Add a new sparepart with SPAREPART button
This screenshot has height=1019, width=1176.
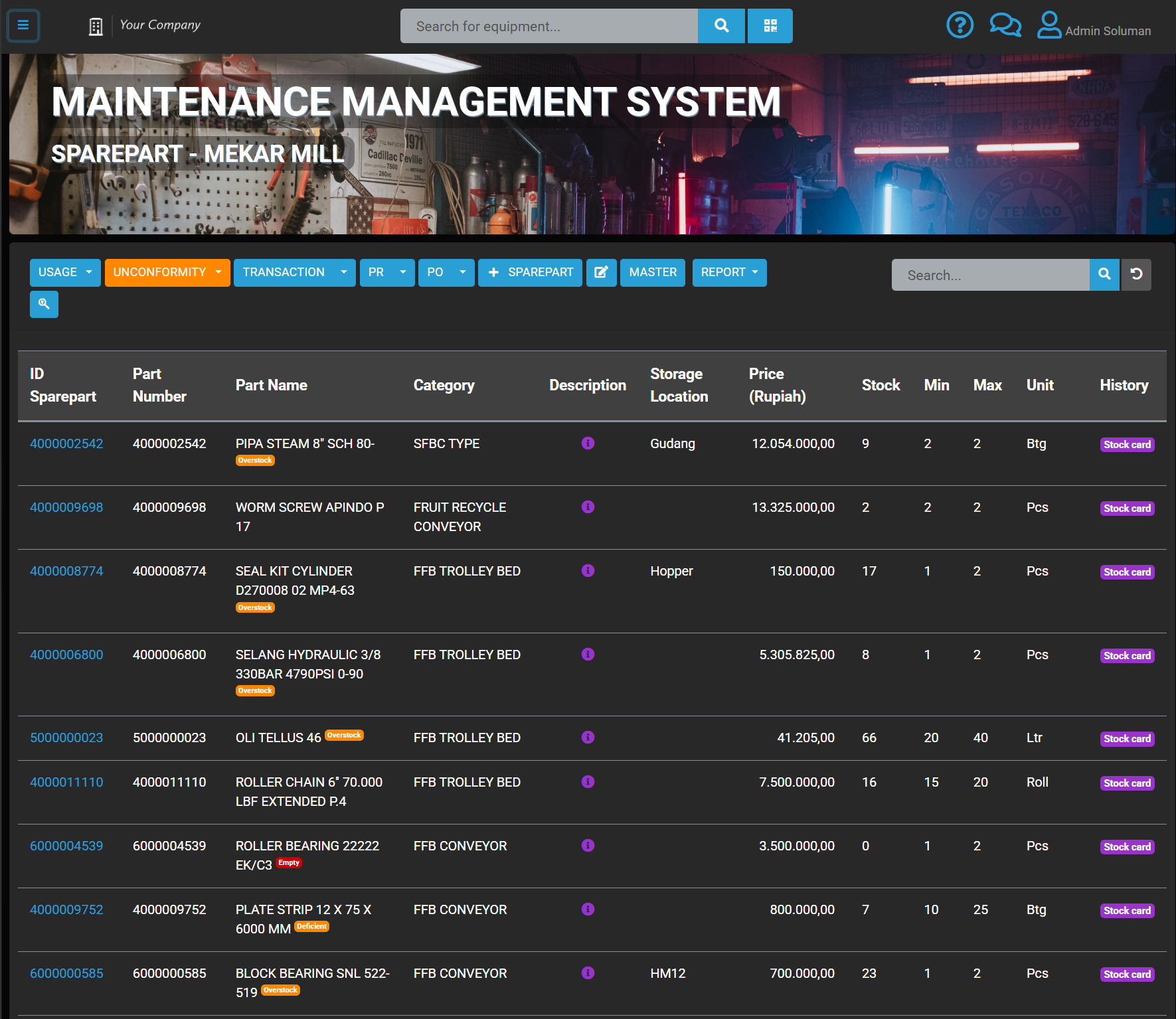pyautogui.click(x=530, y=273)
